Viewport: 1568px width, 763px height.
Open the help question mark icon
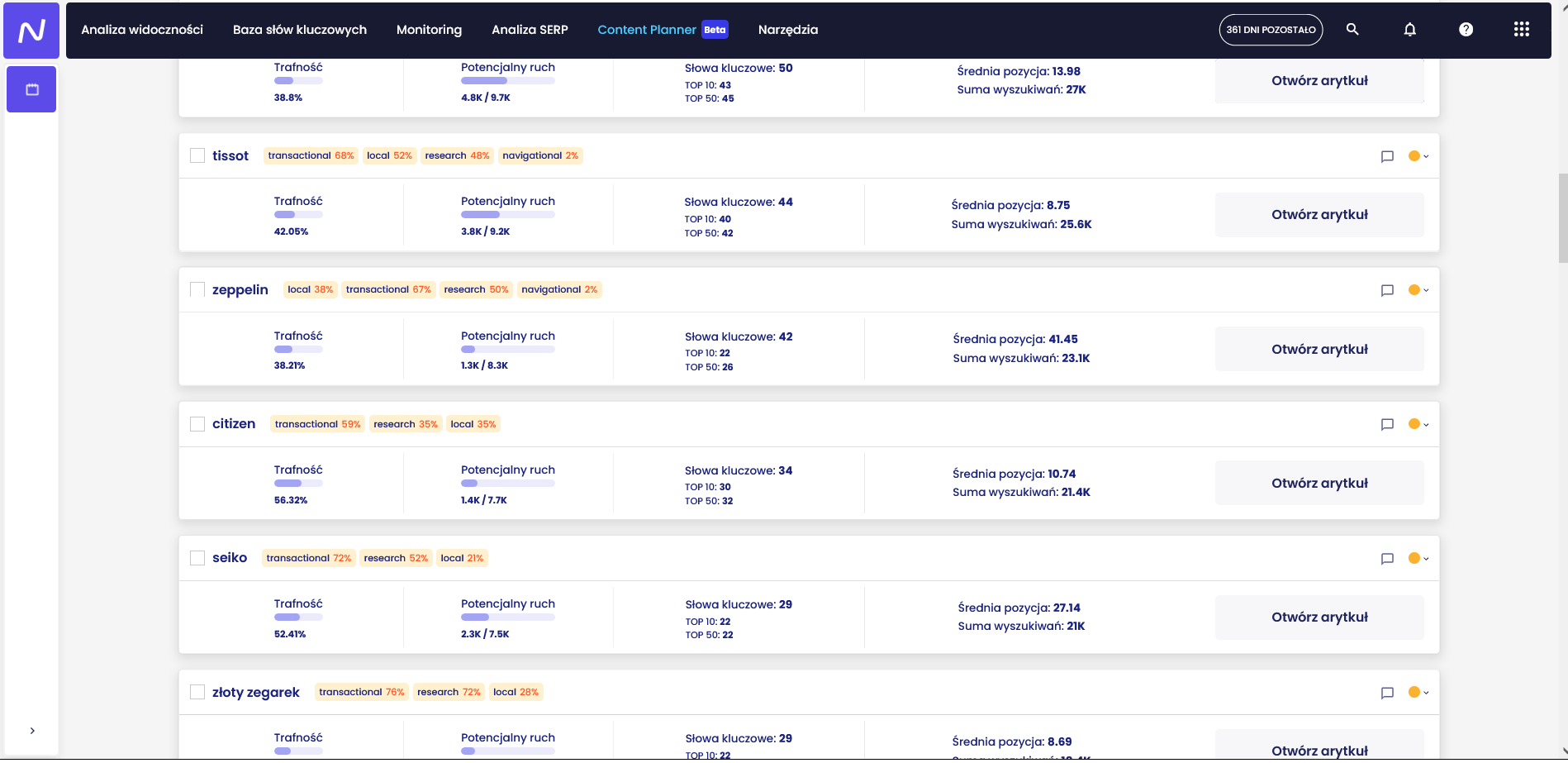(1466, 29)
